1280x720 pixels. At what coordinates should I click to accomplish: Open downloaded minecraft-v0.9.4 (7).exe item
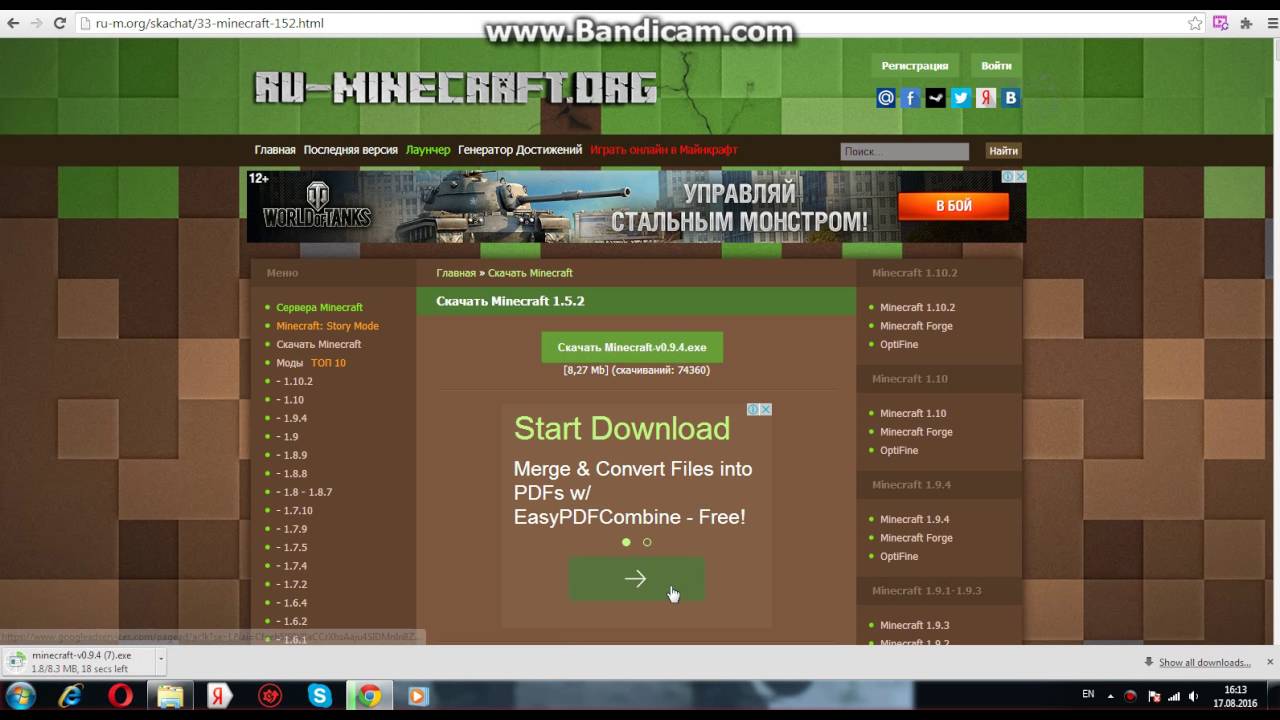[x=78, y=661]
